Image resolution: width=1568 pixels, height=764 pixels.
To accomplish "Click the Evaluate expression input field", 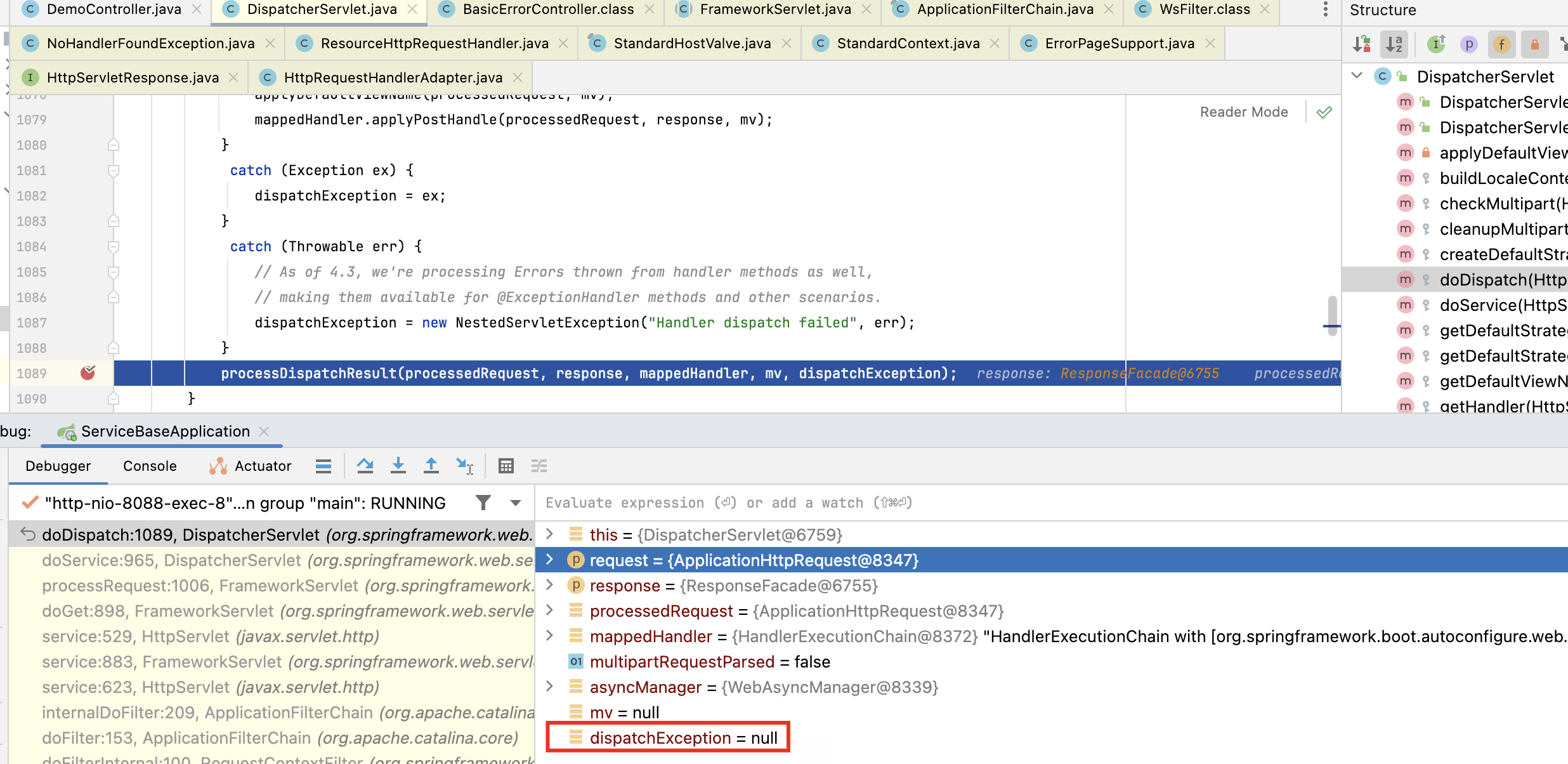I will click(x=888, y=503).
